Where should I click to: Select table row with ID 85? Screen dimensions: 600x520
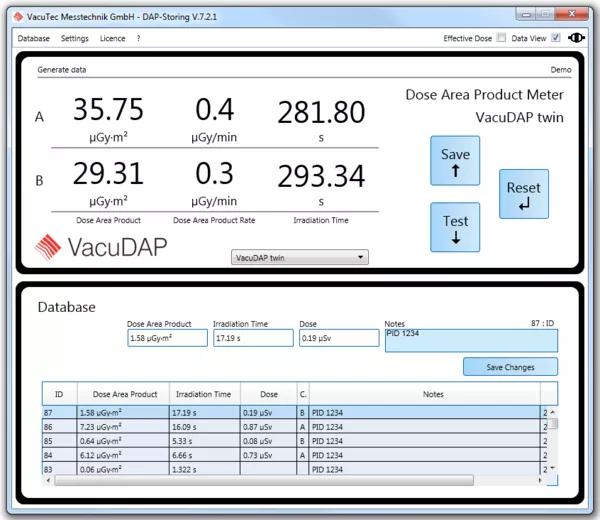pyautogui.click(x=295, y=441)
